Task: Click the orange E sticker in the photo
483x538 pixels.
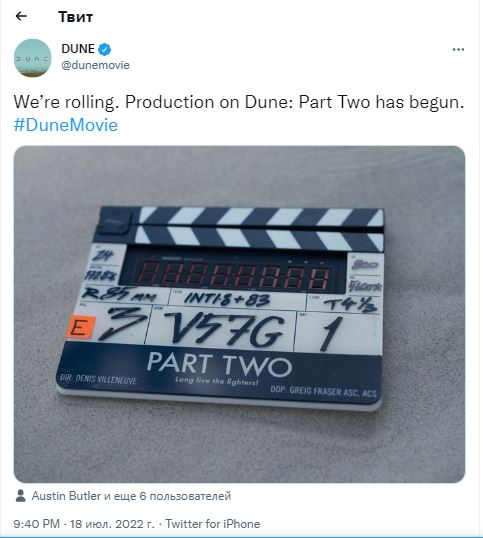Action: point(80,327)
